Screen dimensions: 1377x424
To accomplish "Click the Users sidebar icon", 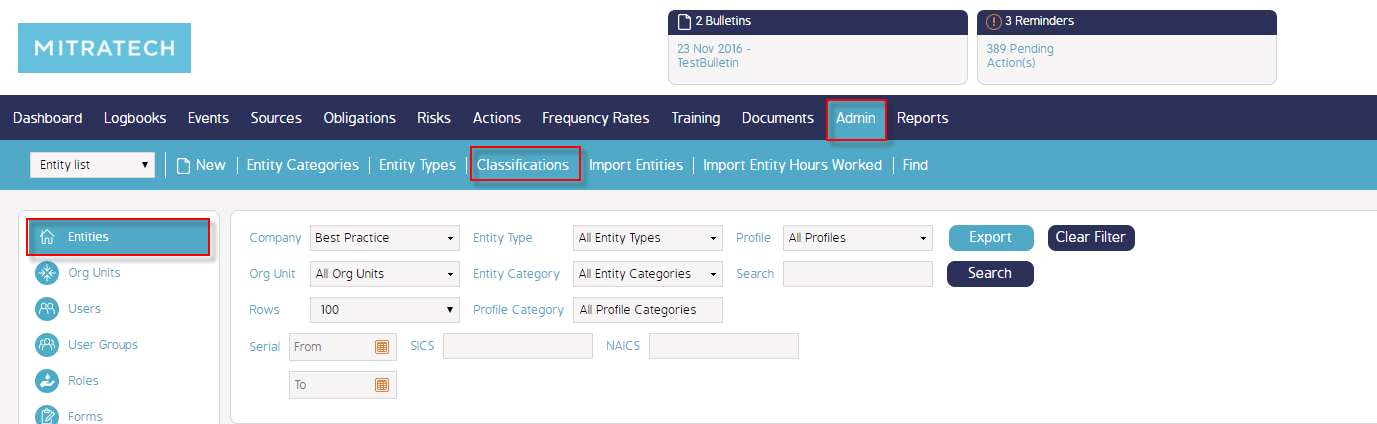I will tap(47, 309).
